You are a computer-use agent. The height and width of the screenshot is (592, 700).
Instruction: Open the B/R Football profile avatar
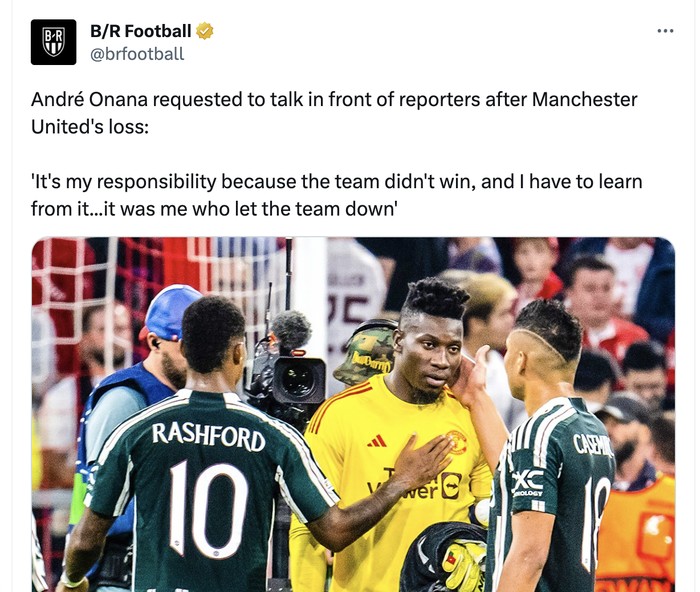tap(53, 42)
